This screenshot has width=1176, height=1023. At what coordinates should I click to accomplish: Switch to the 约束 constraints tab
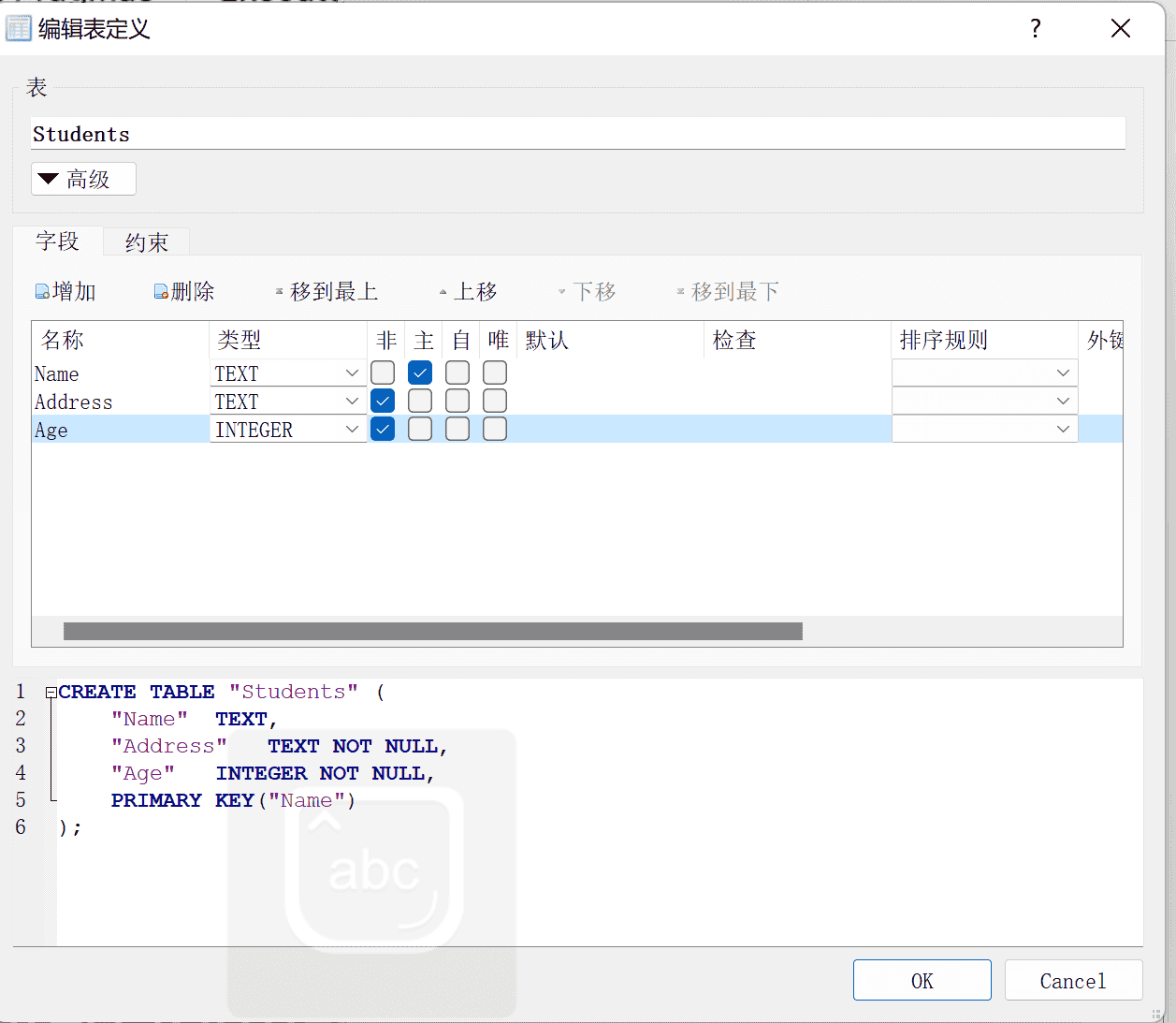145,241
